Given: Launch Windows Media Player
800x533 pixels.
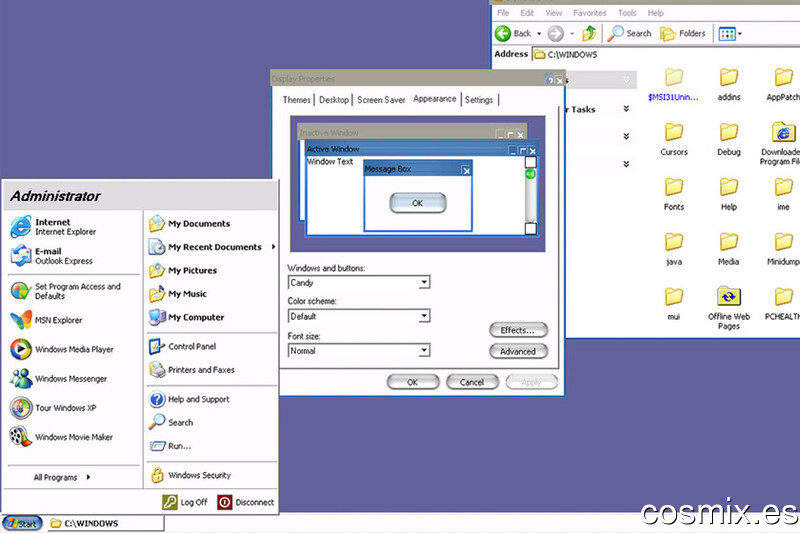Looking at the screenshot, I should [x=62, y=349].
